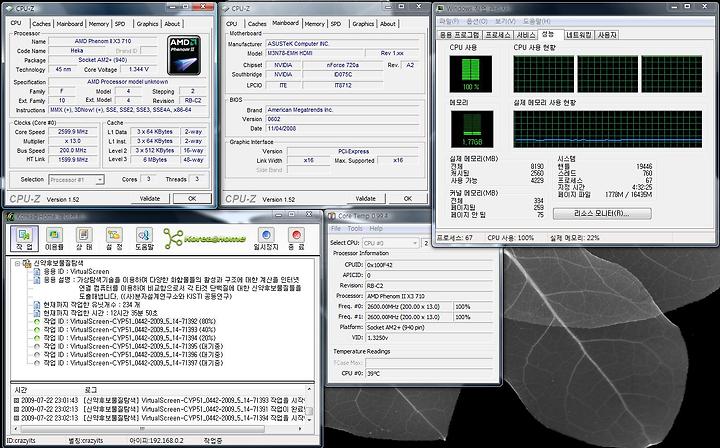Click the AMD Phenom II X3 710 name field in CPU-Z

pyautogui.click(x=102, y=41)
